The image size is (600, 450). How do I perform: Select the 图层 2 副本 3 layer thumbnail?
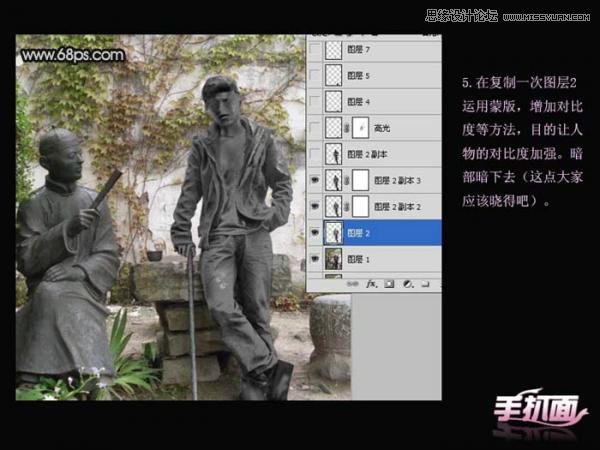pyautogui.click(x=333, y=180)
